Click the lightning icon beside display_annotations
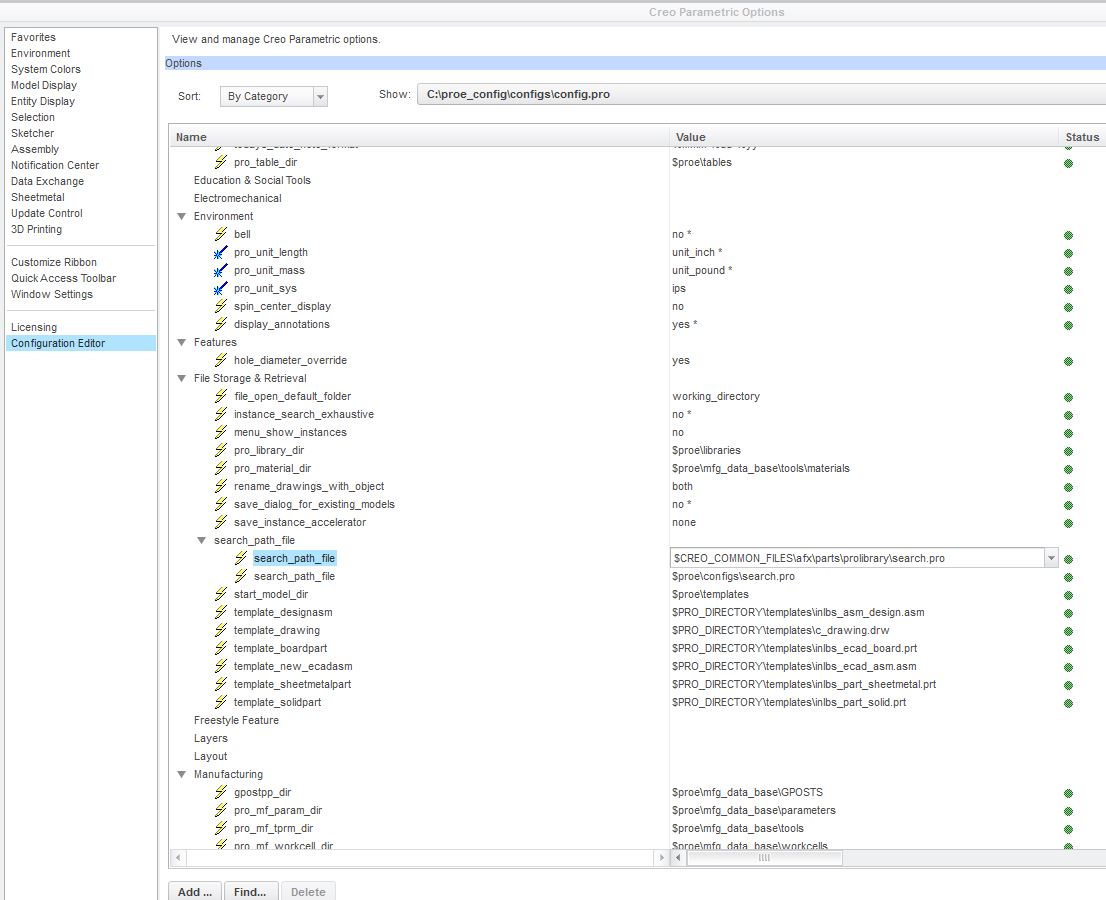Image resolution: width=1106 pixels, height=900 pixels. point(221,324)
